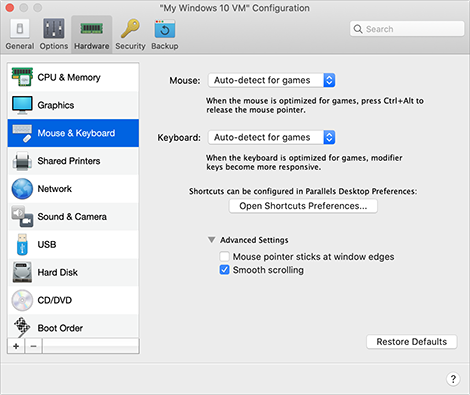
Task: Select CPU & Memory in the sidebar
Action: pyautogui.click(x=73, y=77)
